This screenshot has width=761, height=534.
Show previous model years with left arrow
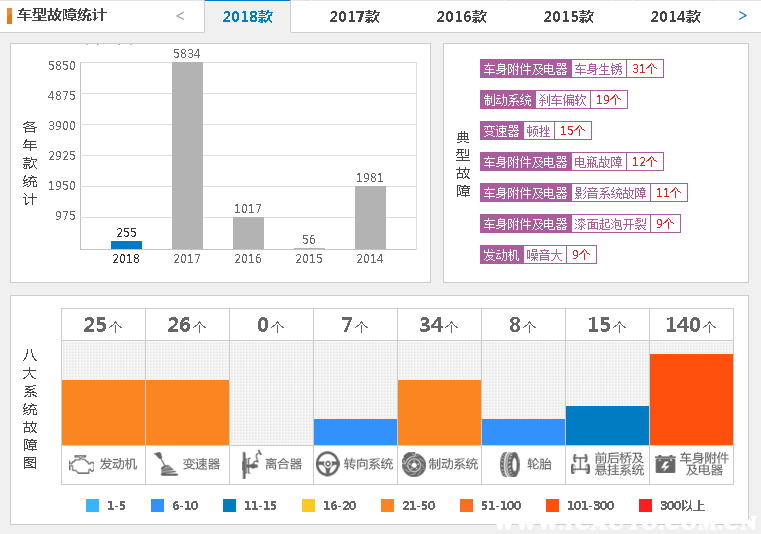click(x=180, y=16)
